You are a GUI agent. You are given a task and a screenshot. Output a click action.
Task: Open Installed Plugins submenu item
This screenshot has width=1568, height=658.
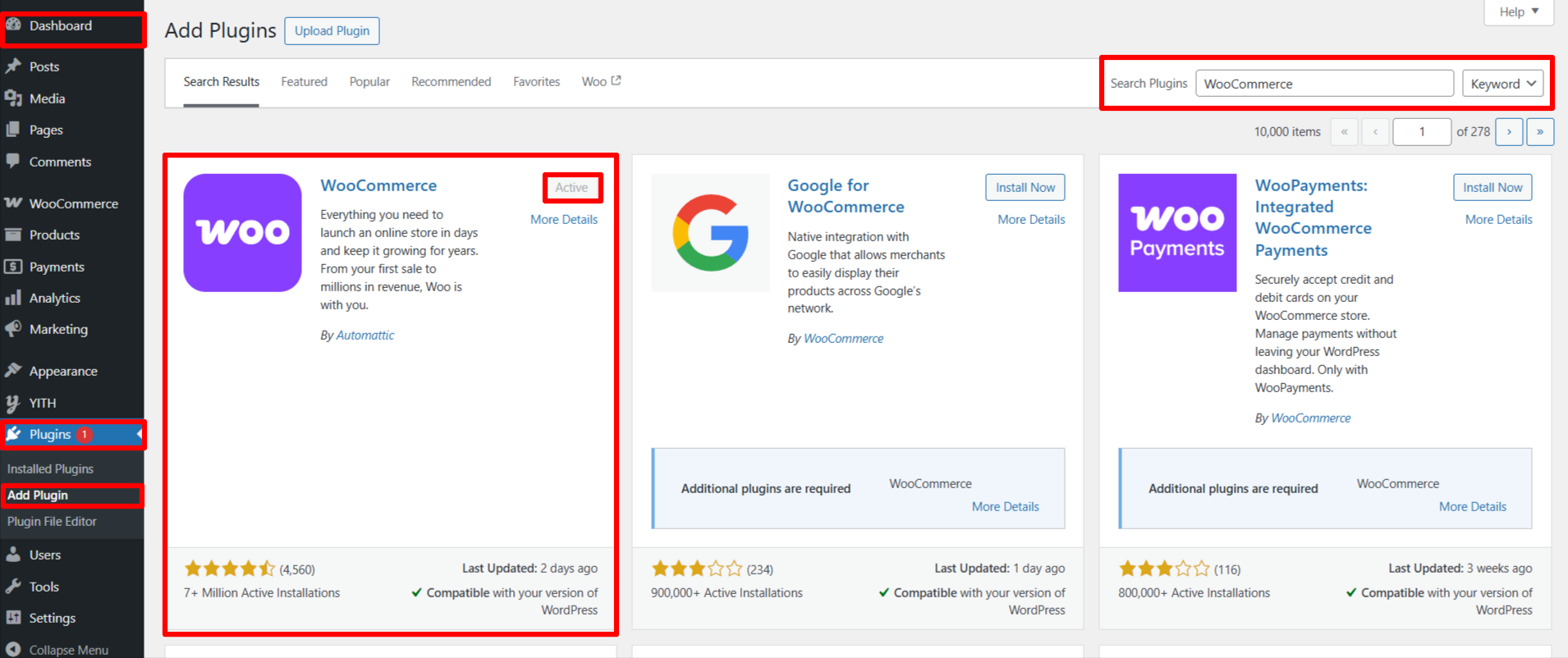(50, 468)
